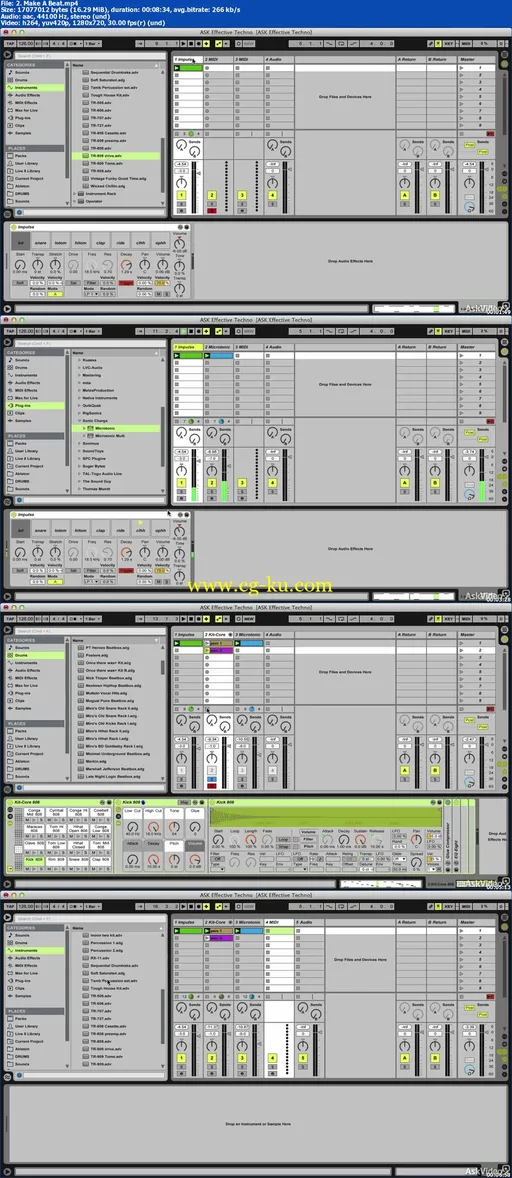This screenshot has height=1178, width=512.
Task: Select the Microtonic plug-in icon in browser
Action: point(90,428)
